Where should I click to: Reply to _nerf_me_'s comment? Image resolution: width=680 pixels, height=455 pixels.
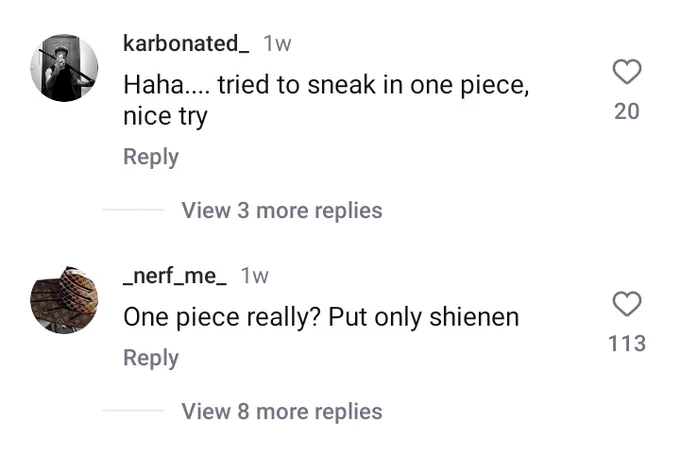(x=151, y=358)
